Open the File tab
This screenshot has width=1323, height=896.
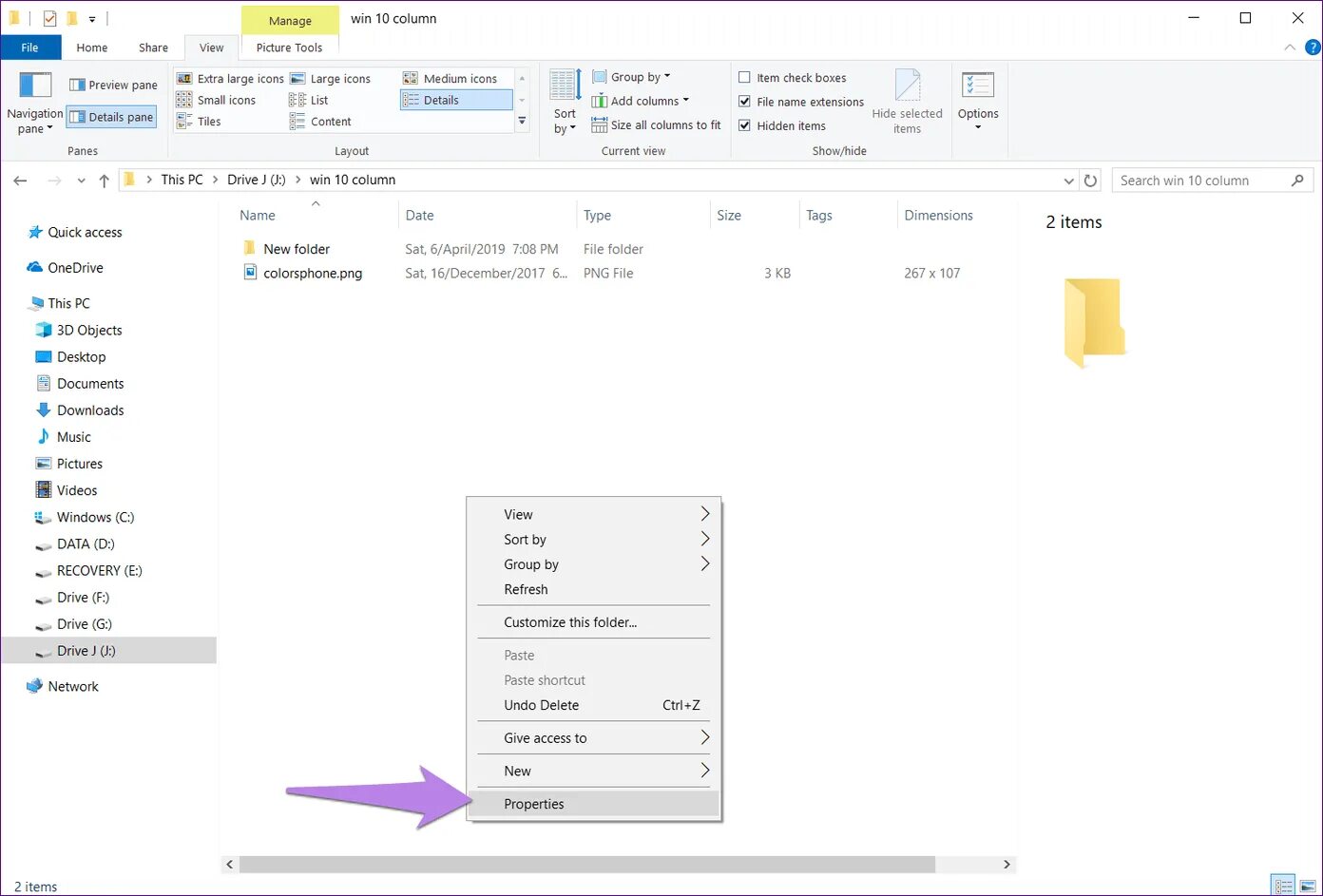coord(30,48)
